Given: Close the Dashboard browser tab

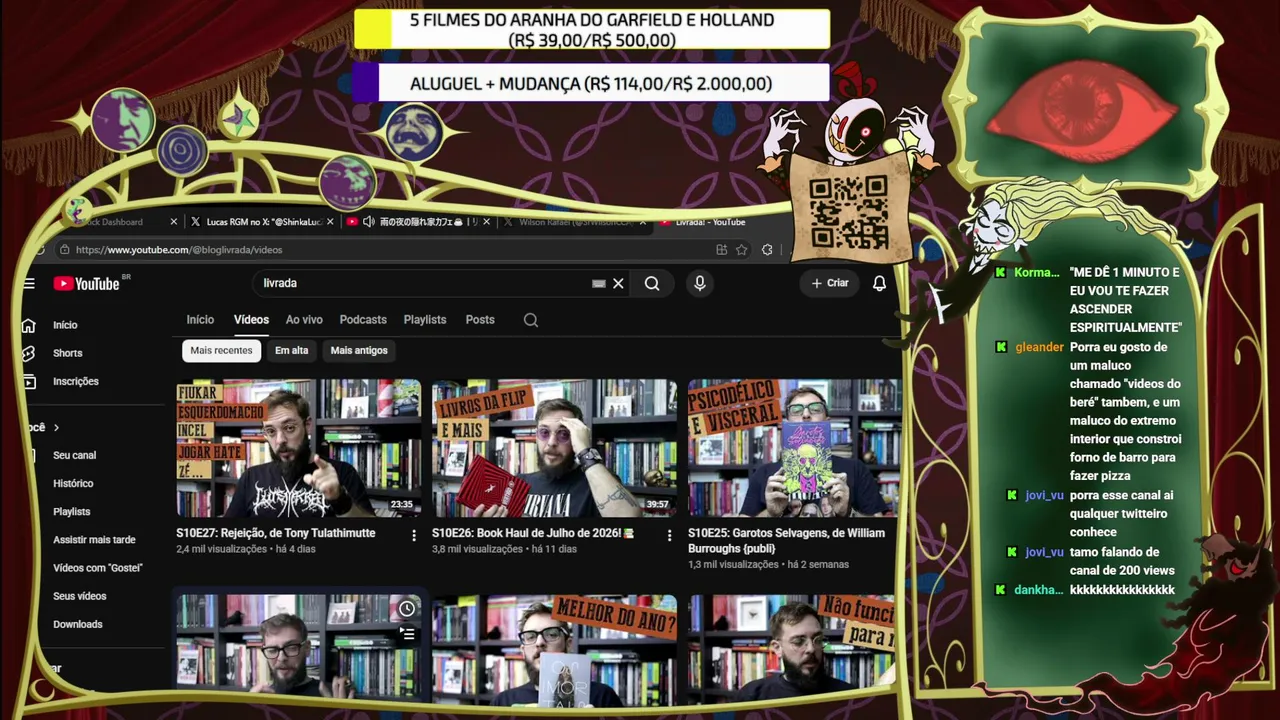Looking at the screenshot, I should click(174, 222).
